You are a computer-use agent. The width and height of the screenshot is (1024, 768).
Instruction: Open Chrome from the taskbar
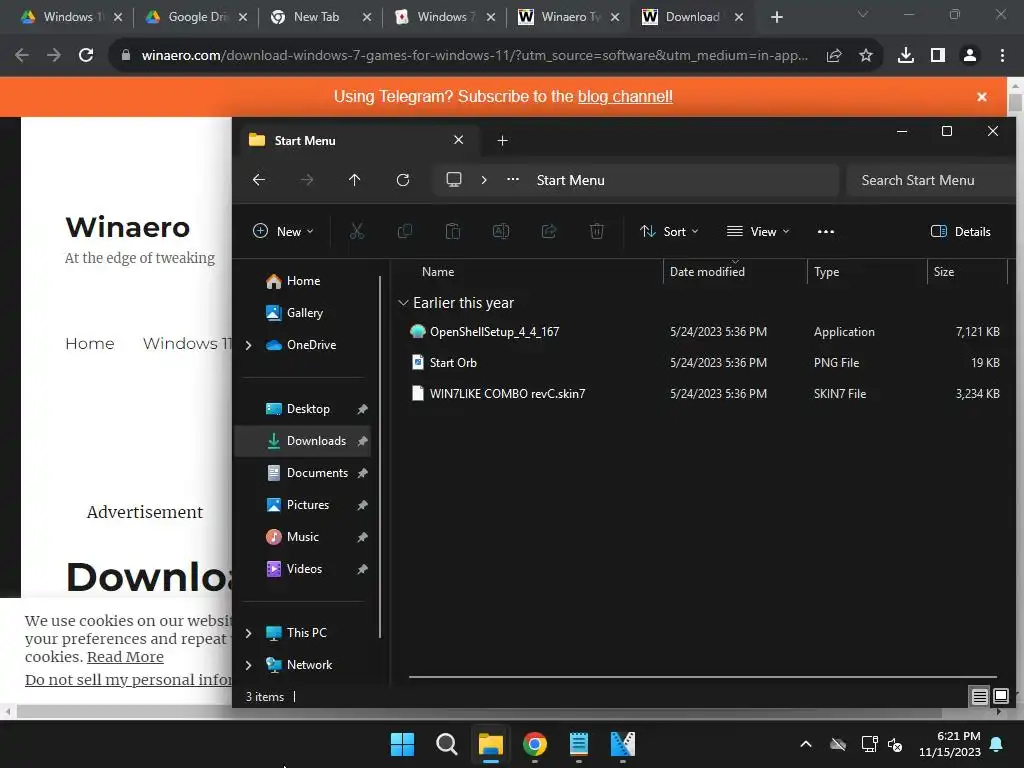tap(535, 744)
